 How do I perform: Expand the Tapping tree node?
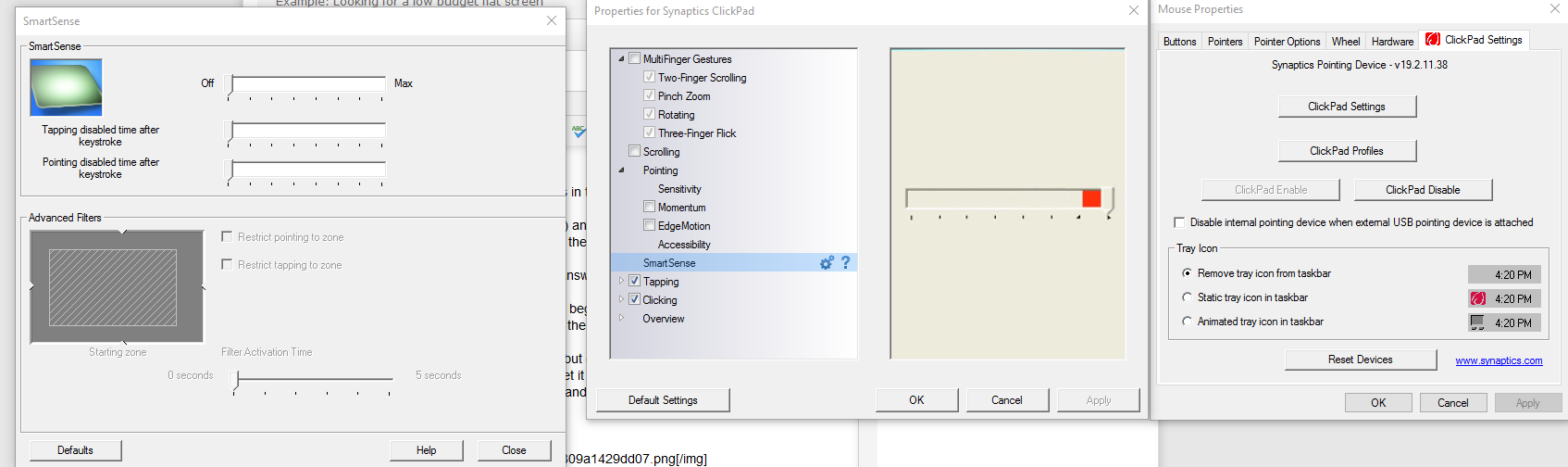coord(621,281)
